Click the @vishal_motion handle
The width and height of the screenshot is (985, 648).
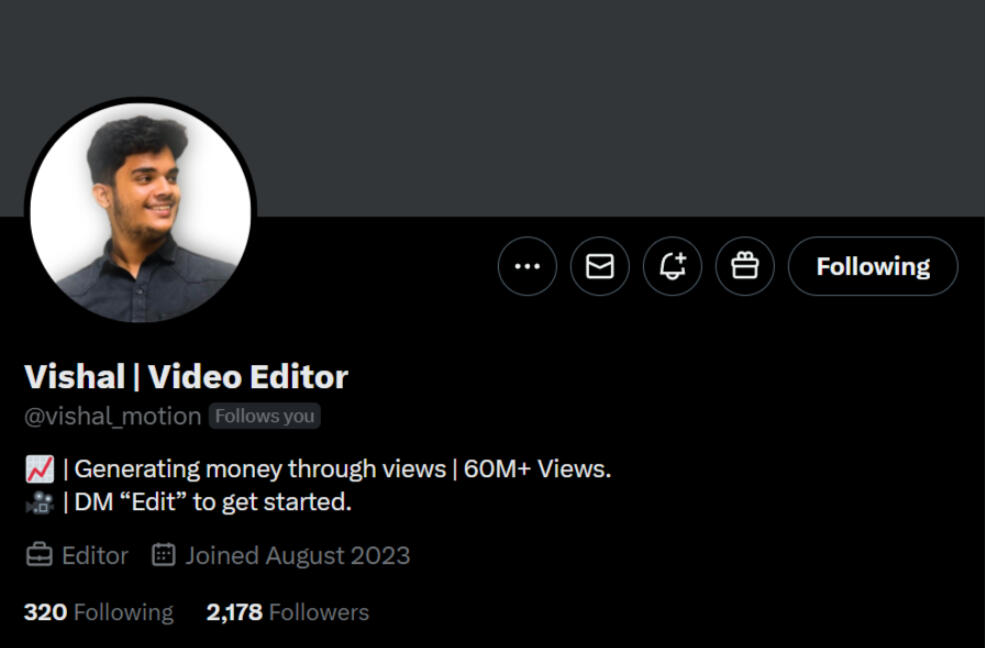pyautogui.click(x=112, y=416)
